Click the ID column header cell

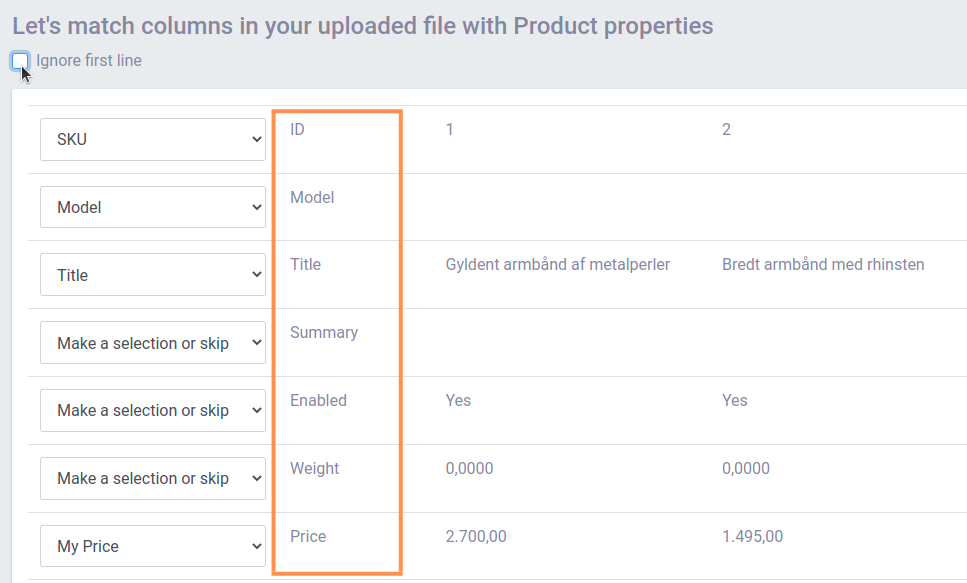coord(297,129)
